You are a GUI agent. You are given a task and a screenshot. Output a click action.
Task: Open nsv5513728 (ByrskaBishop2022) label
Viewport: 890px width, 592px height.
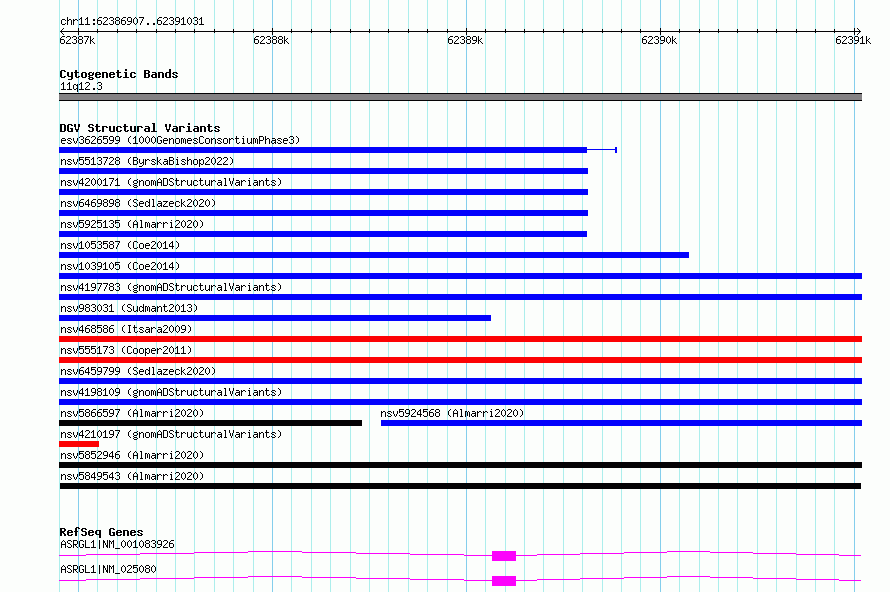tap(147, 161)
